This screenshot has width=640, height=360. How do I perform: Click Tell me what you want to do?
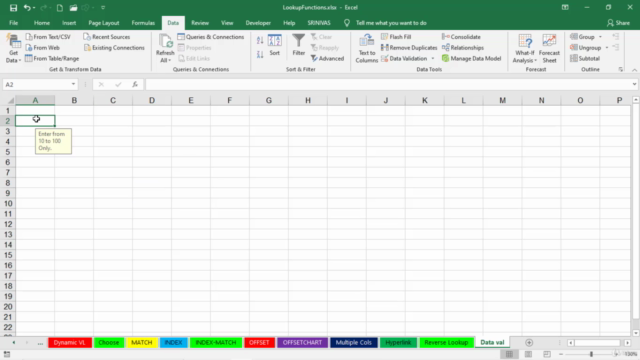(x=391, y=23)
